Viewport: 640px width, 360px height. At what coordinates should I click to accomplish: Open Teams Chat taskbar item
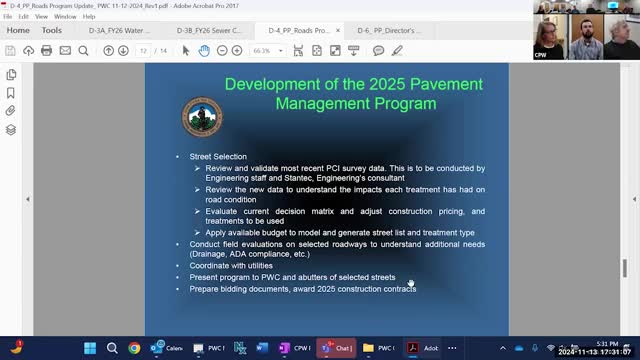coord(336,348)
